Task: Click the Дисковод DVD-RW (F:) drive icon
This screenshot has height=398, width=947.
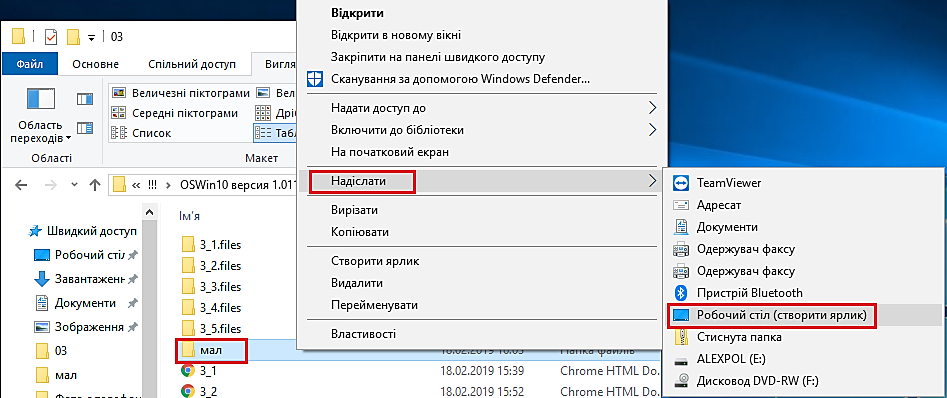Action: (681, 381)
